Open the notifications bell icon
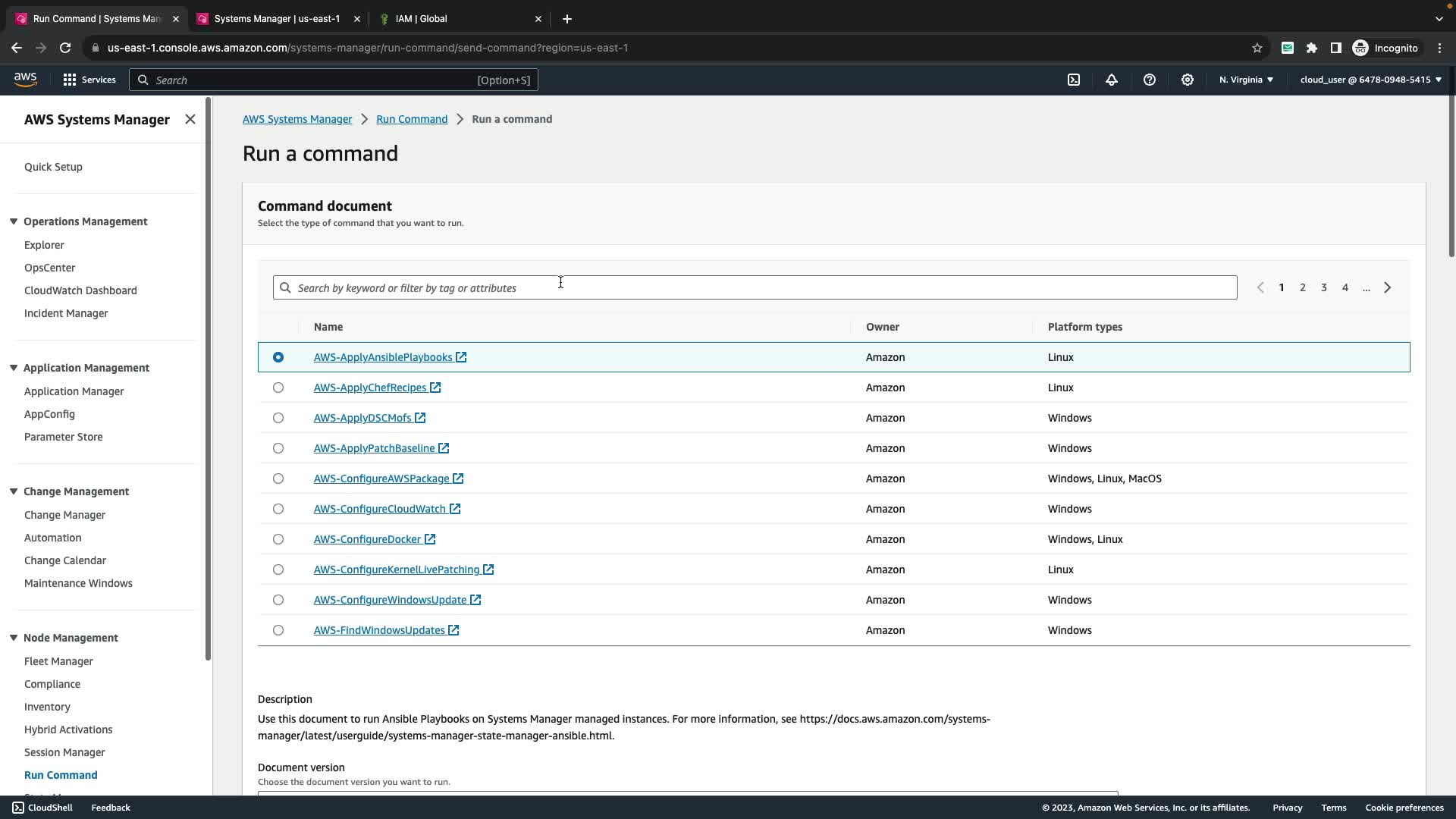This screenshot has height=819, width=1456. 1112,80
